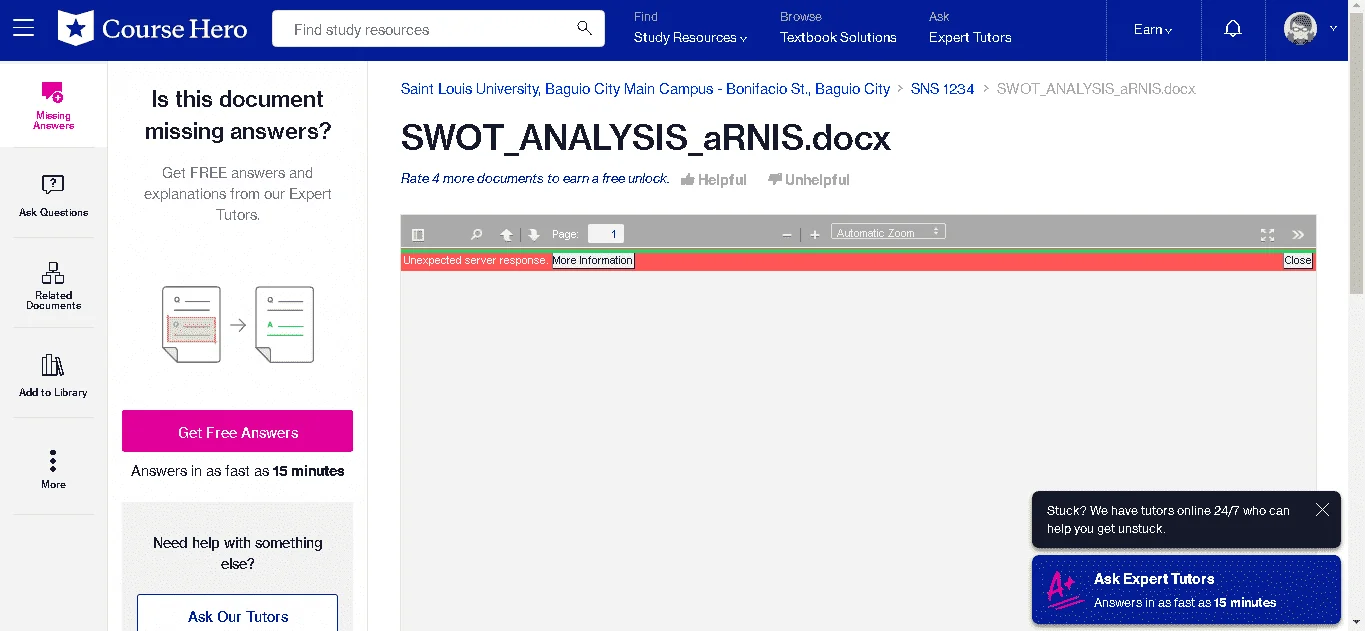This screenshot has width=1365, height=631.
Task: Expand the profile account chevron
Action: tap(1333, 29)
